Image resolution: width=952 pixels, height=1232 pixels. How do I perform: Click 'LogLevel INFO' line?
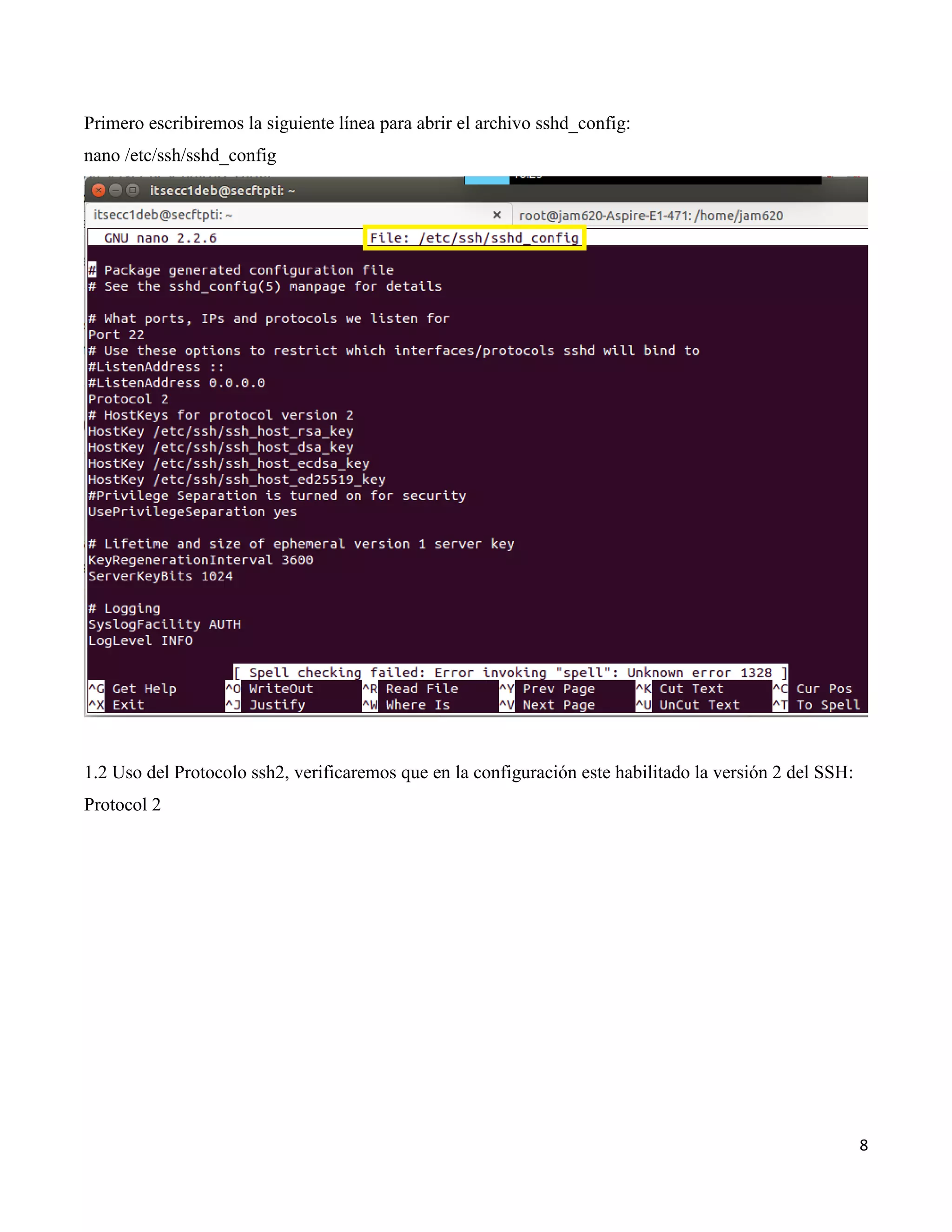pos(140,640)
